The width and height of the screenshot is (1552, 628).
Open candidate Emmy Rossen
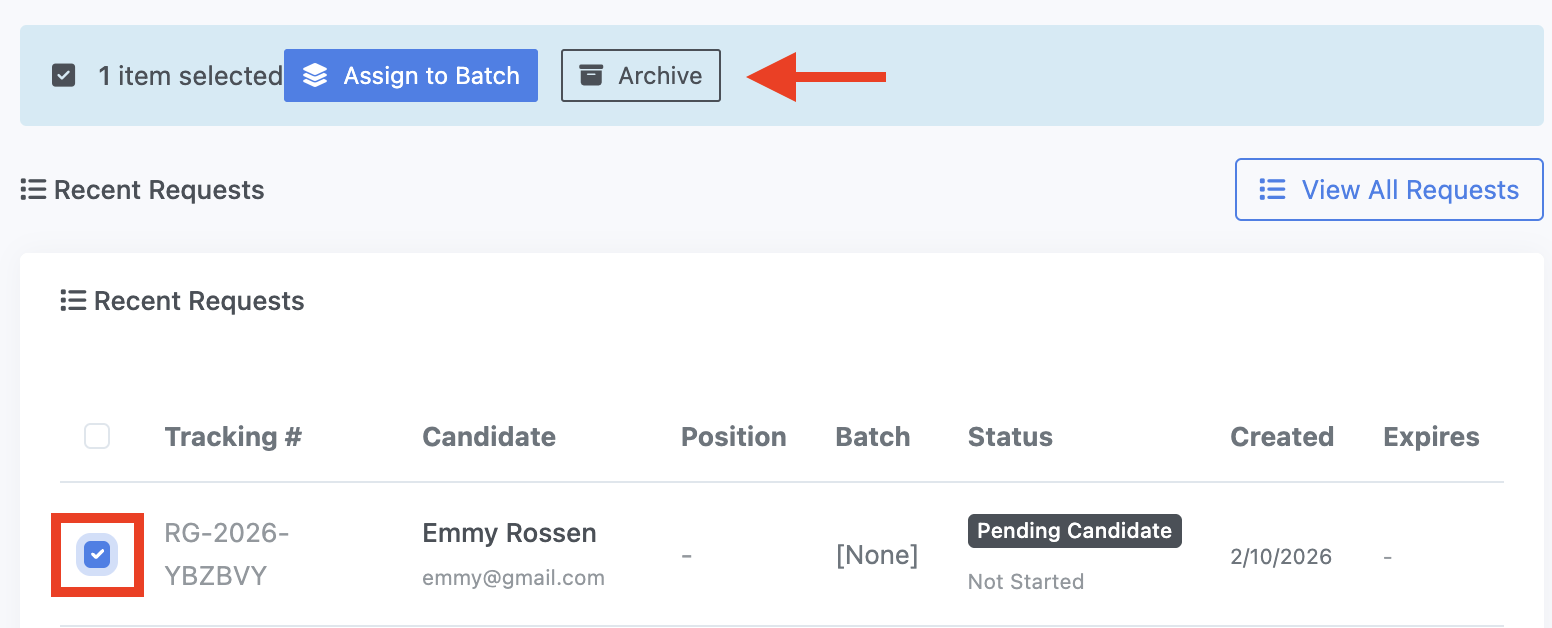(509, 533)
